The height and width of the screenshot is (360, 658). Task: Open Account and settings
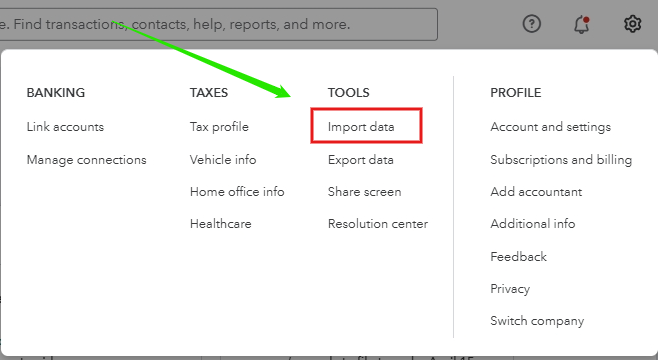[551, 127]
